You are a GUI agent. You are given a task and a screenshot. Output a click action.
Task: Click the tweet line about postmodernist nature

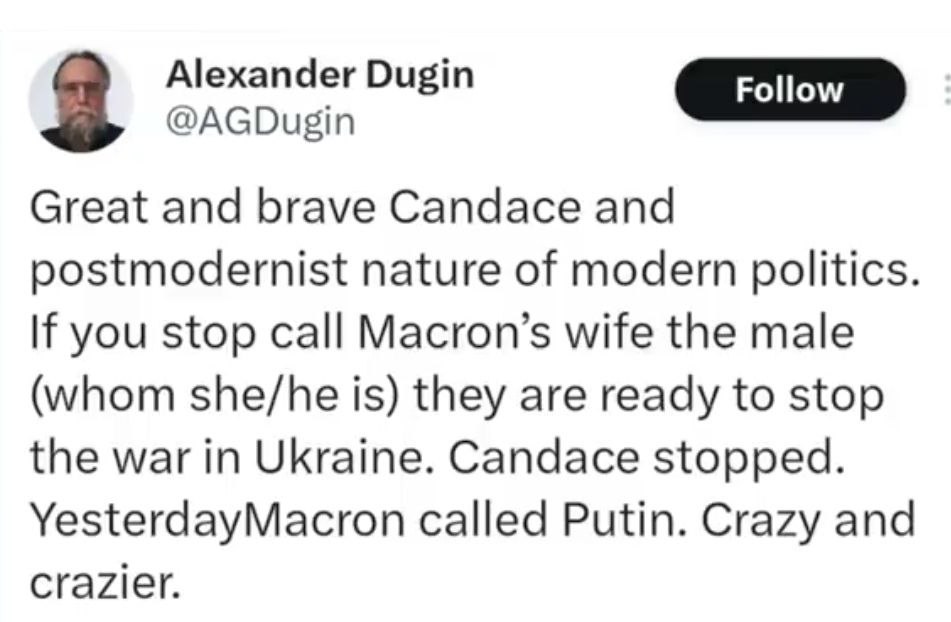pyautogui.click(x=474, y=270)
